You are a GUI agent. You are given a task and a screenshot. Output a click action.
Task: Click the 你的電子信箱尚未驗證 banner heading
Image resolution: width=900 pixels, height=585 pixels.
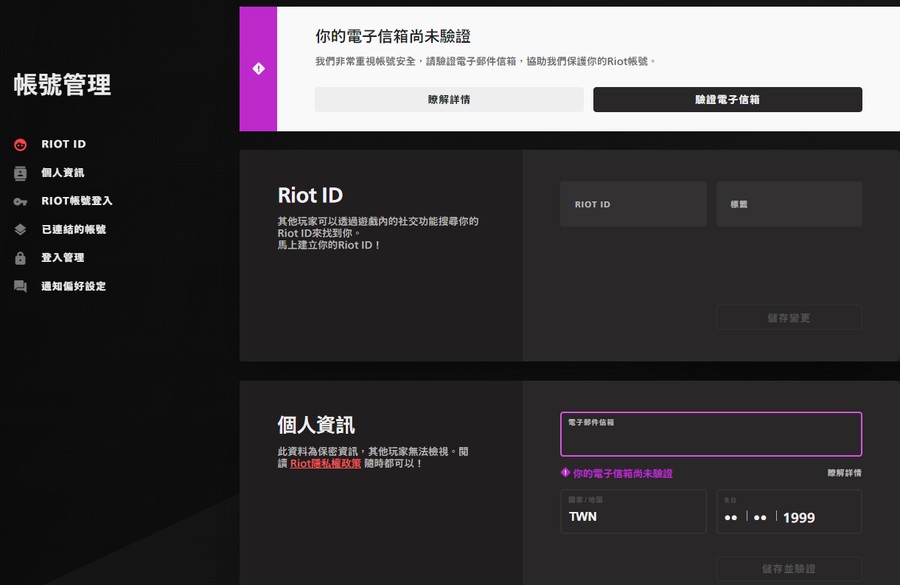tap(393, 36)
